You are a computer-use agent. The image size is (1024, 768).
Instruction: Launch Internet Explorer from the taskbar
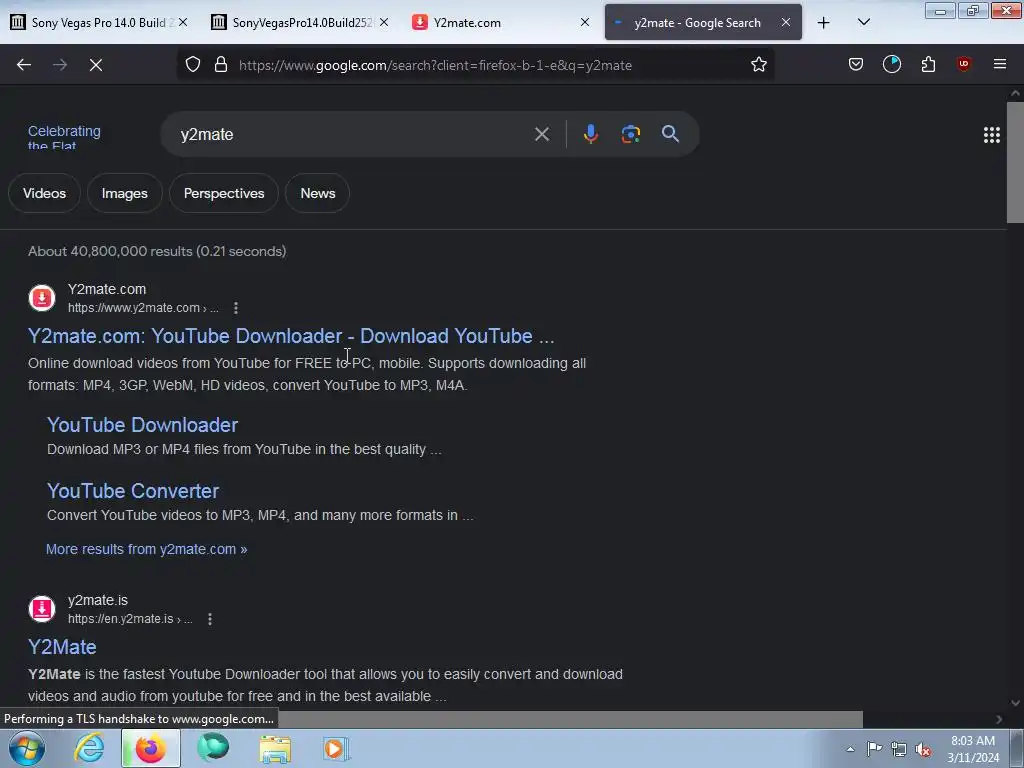(x=89, y=748)
